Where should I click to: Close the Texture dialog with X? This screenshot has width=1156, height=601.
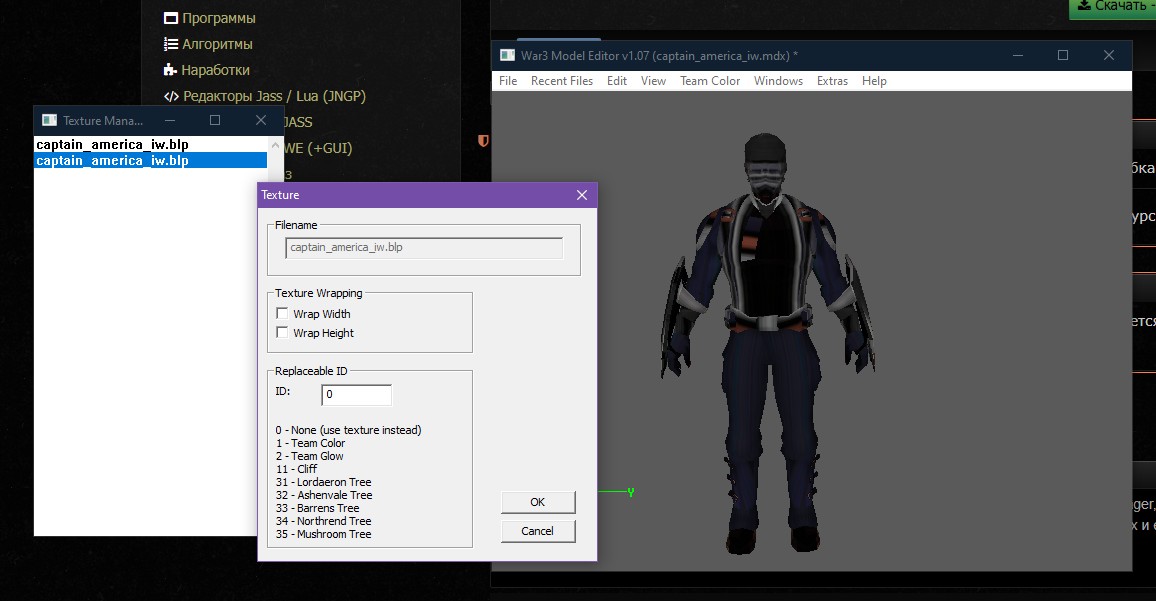click(582, 195)
